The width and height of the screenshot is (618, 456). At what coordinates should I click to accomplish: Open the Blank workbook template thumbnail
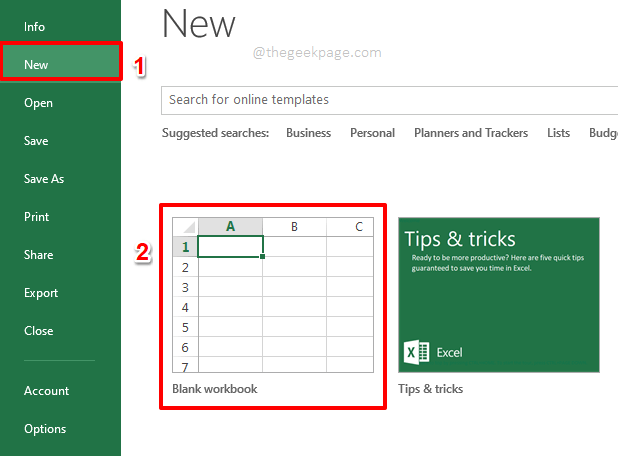pos(272,293)
